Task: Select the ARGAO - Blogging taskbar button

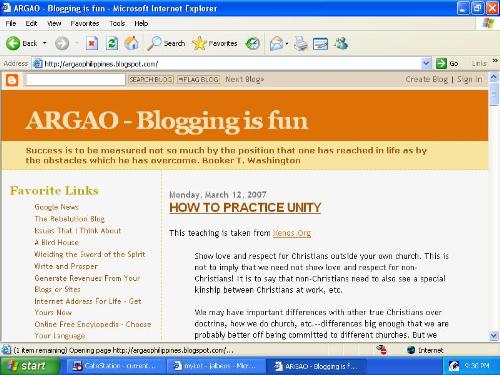Action: [315, 366]
